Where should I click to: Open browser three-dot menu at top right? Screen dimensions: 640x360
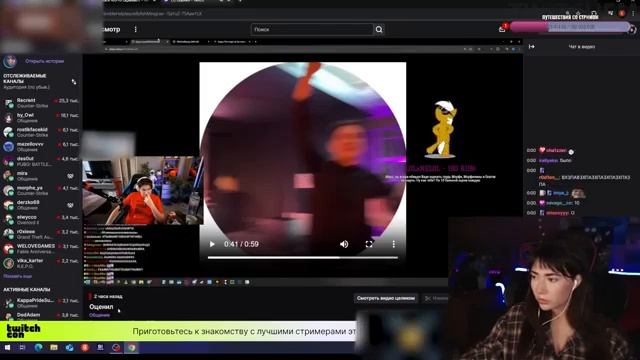coord(633,13)
